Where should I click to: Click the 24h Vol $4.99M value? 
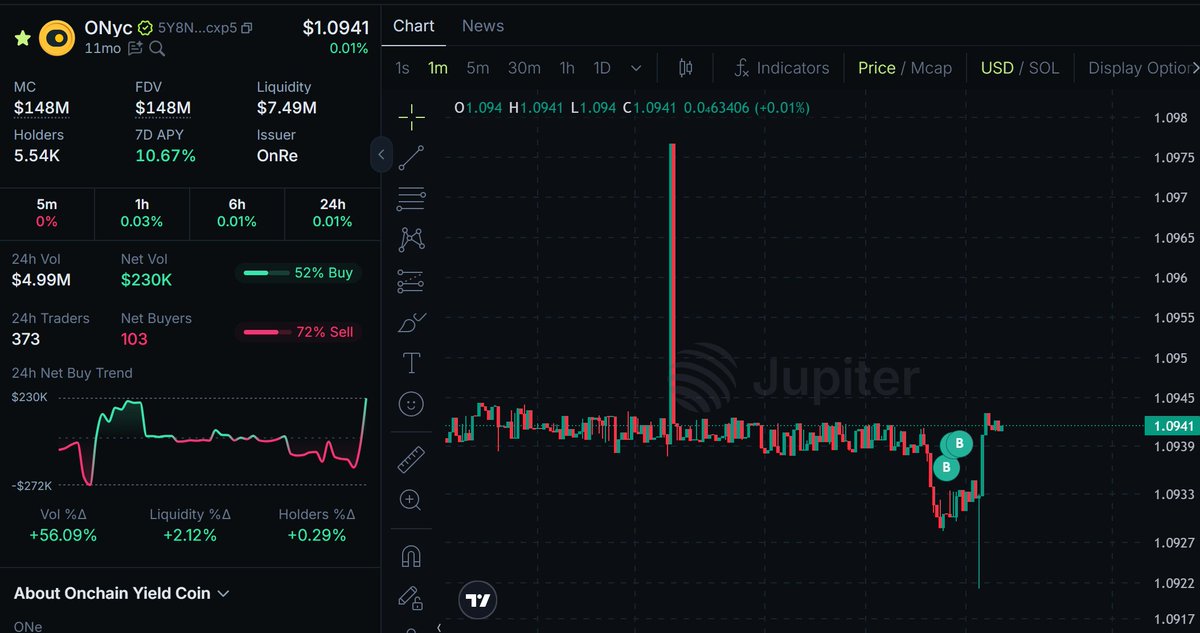coord(41,280)
